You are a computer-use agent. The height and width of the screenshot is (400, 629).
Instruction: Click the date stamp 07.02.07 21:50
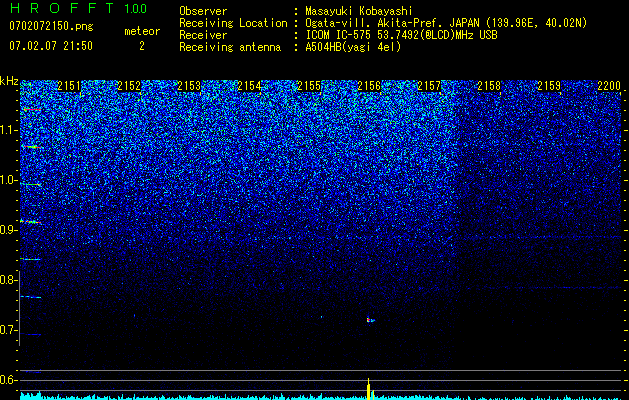pyautogui.click(x=51, y=46)
